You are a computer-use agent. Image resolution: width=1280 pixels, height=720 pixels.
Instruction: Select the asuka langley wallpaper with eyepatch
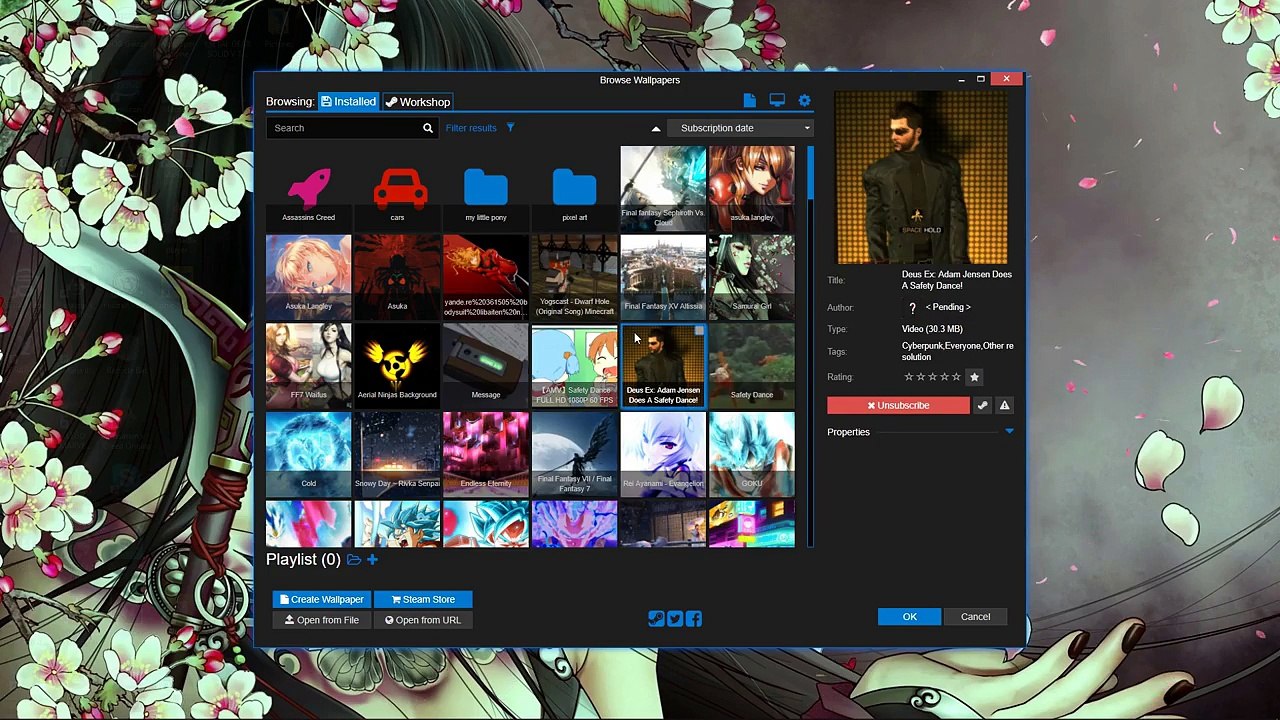tap(752, 189)
